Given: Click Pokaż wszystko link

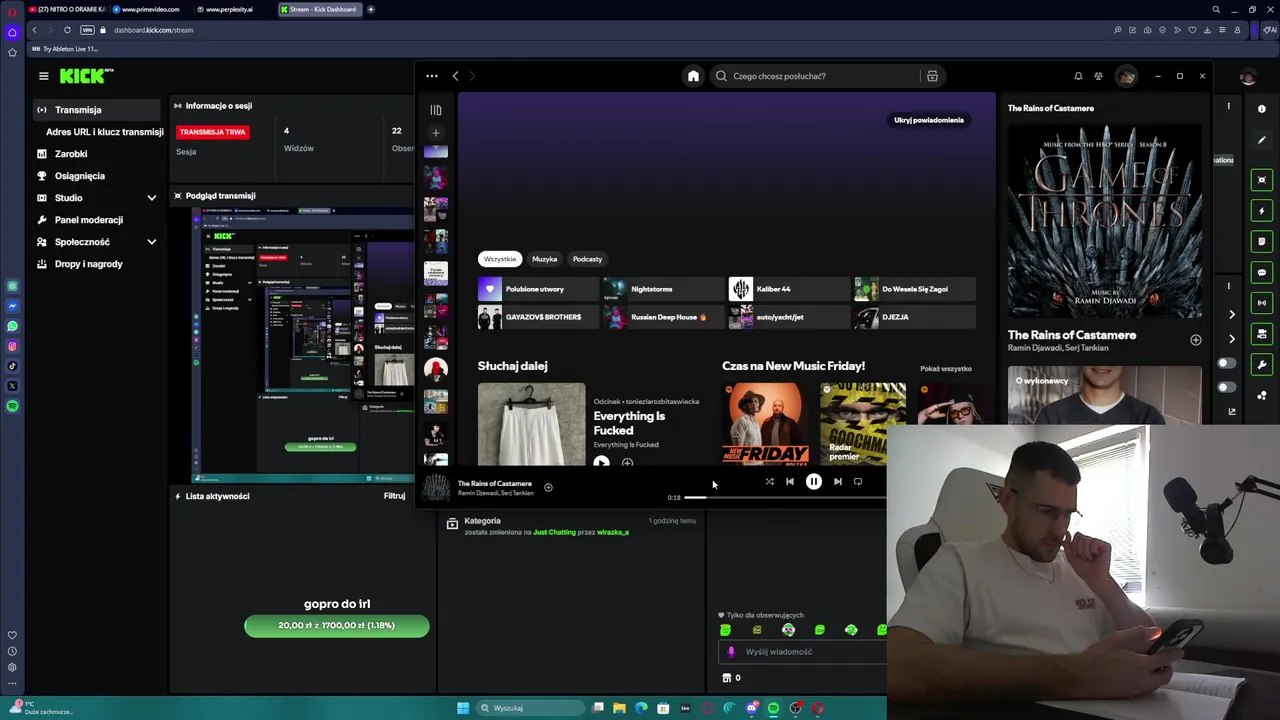Looking at the screenshot, I should [946, 369].
